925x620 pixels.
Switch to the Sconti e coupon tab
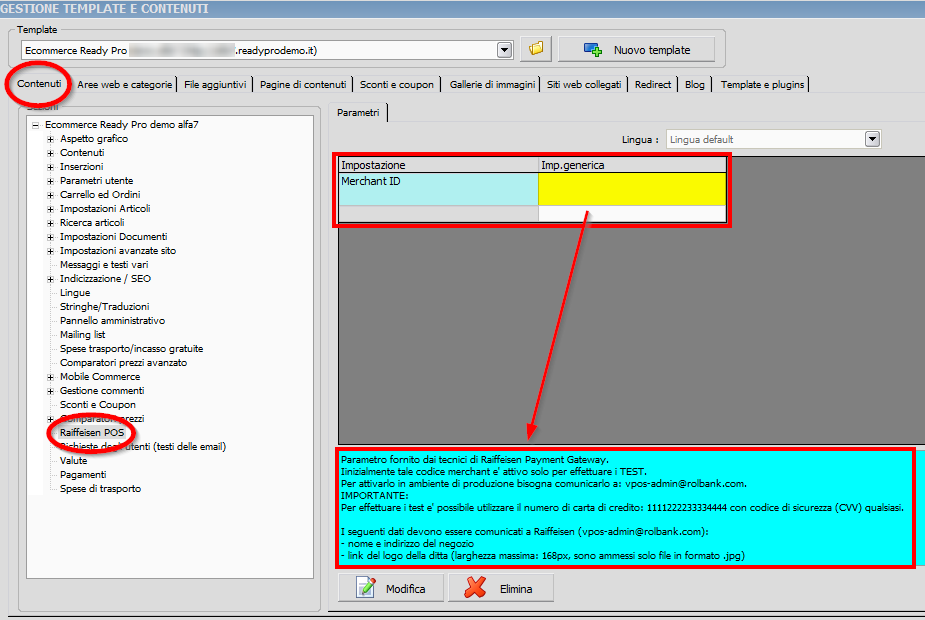coord(396,85)
